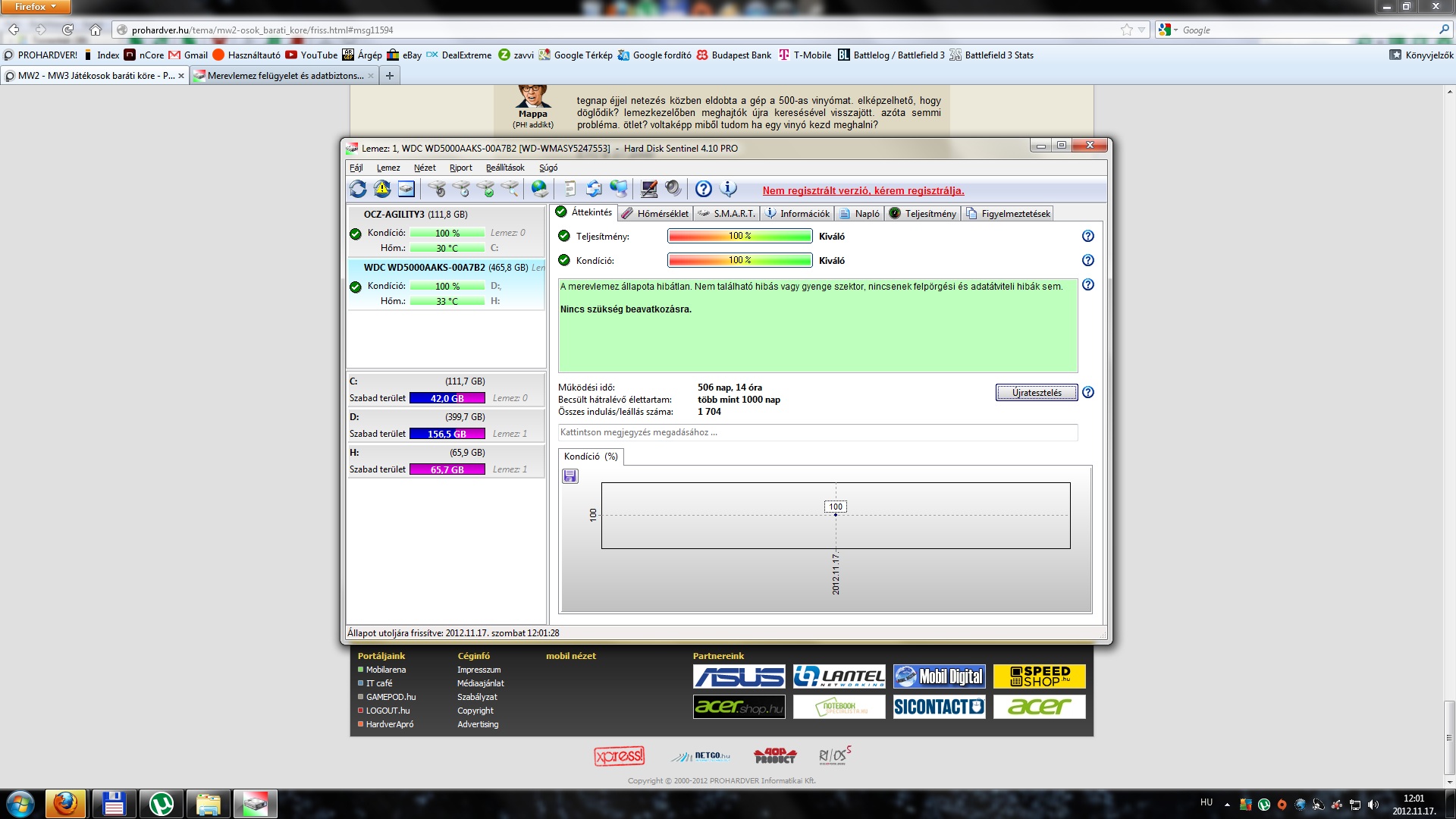Click help icon beside green status text box
The height and width of the screenshot is (819, 1456).
1088,284
